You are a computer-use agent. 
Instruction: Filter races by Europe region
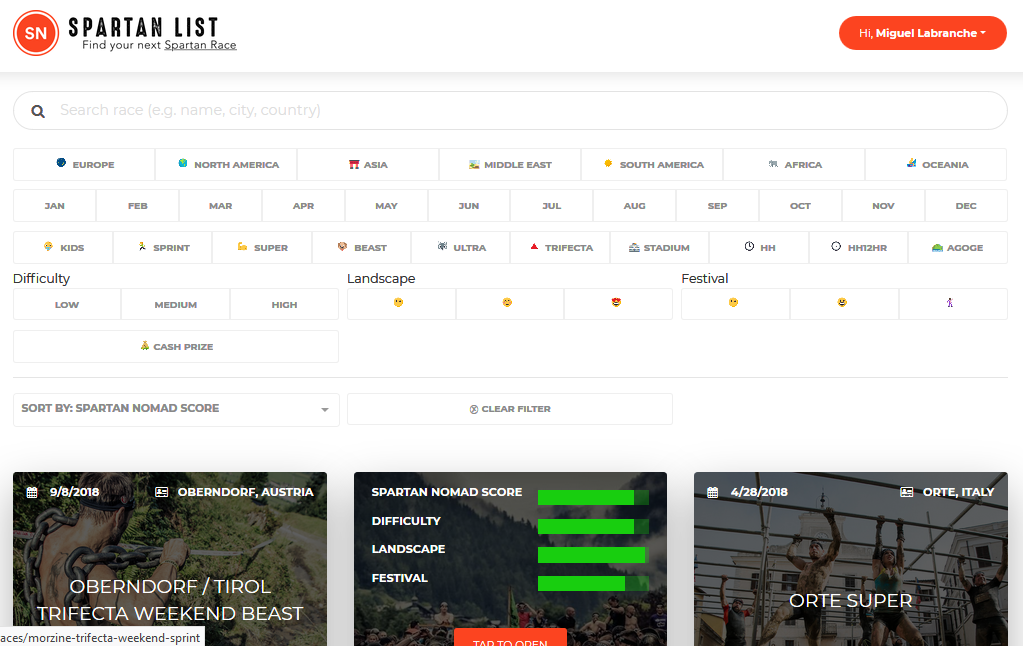[84, 165]
